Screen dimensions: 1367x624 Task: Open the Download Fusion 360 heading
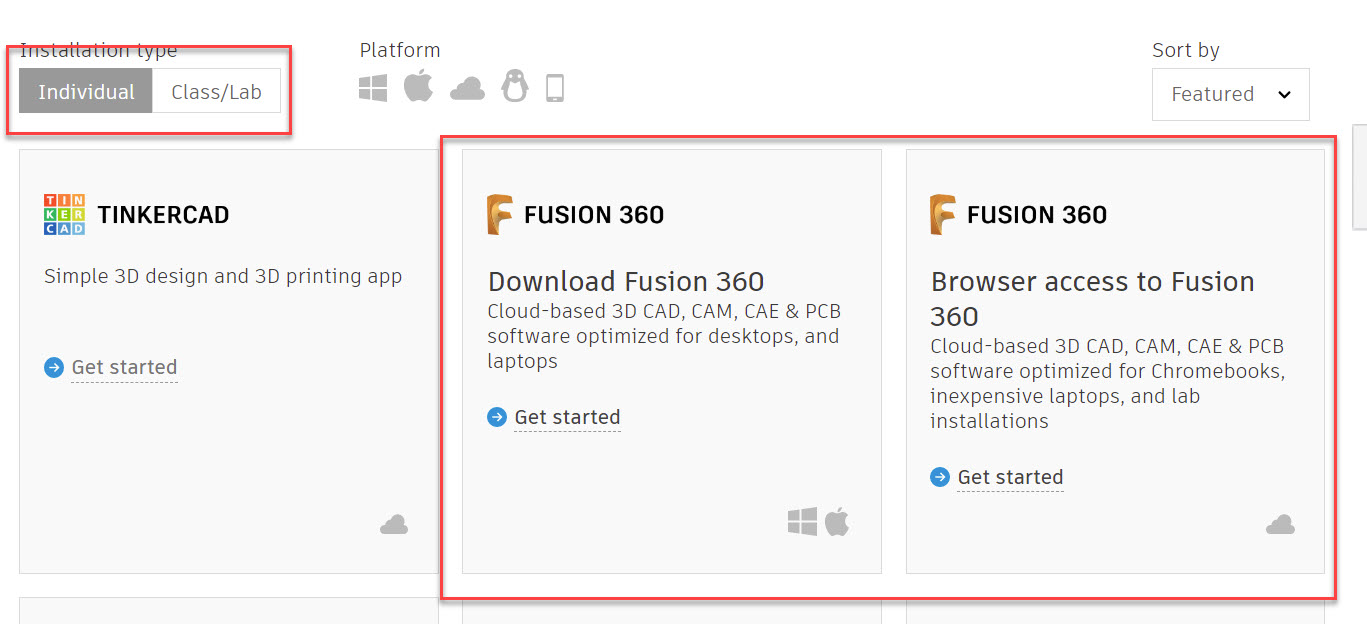coord(626,281)
